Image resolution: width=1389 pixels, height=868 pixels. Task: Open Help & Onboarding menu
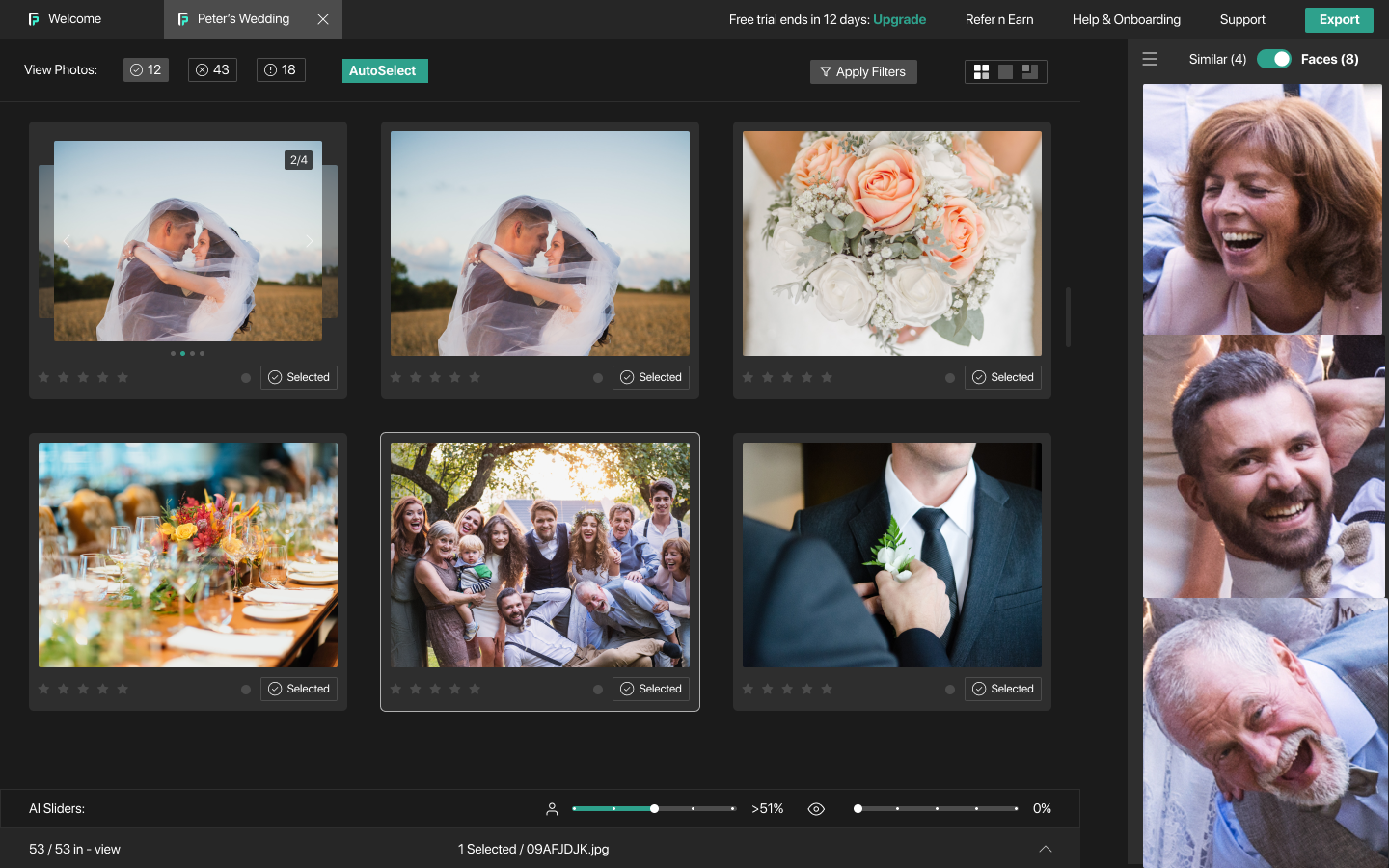1126,19
